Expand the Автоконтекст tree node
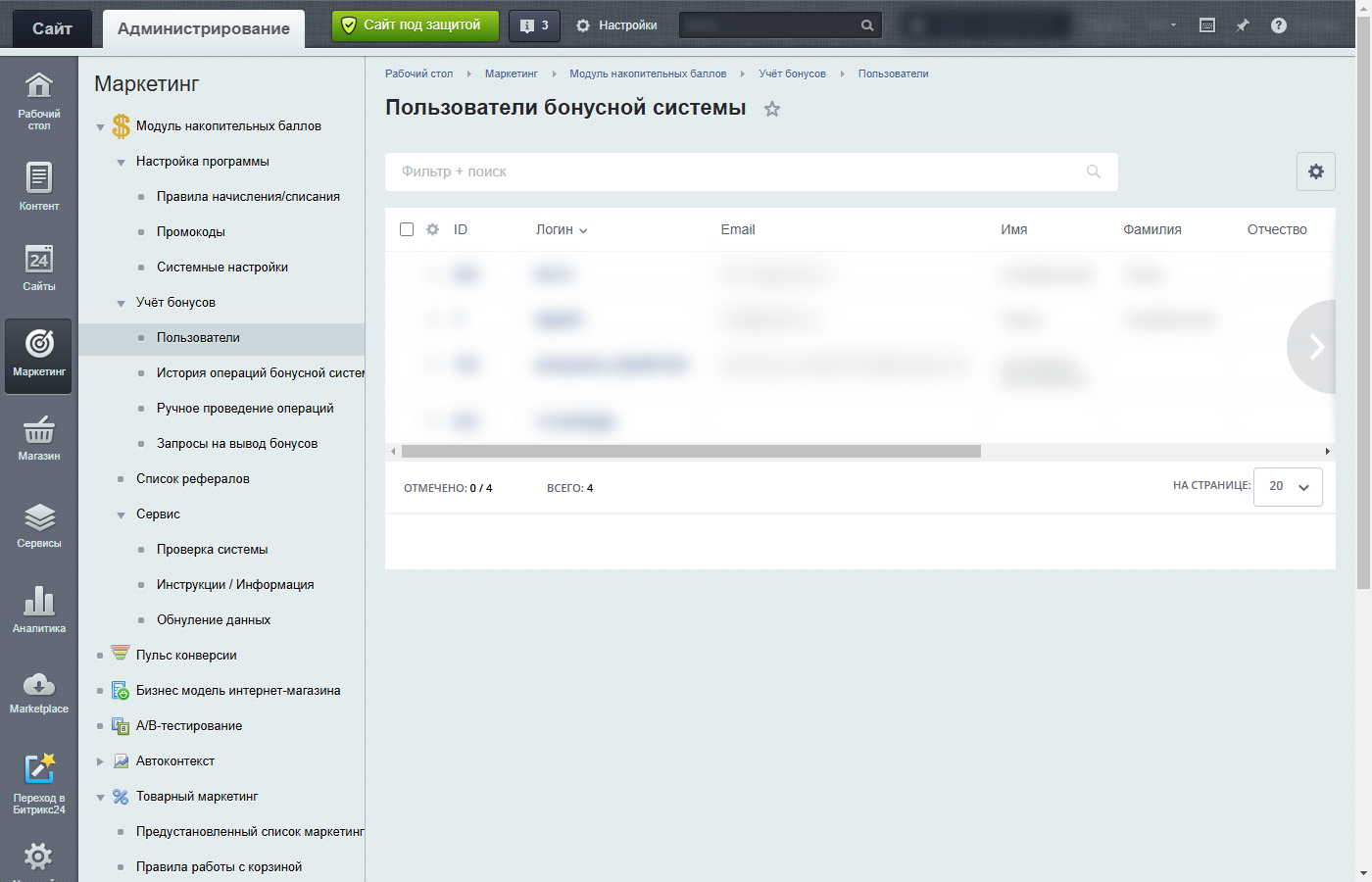 tap(100, 761)
